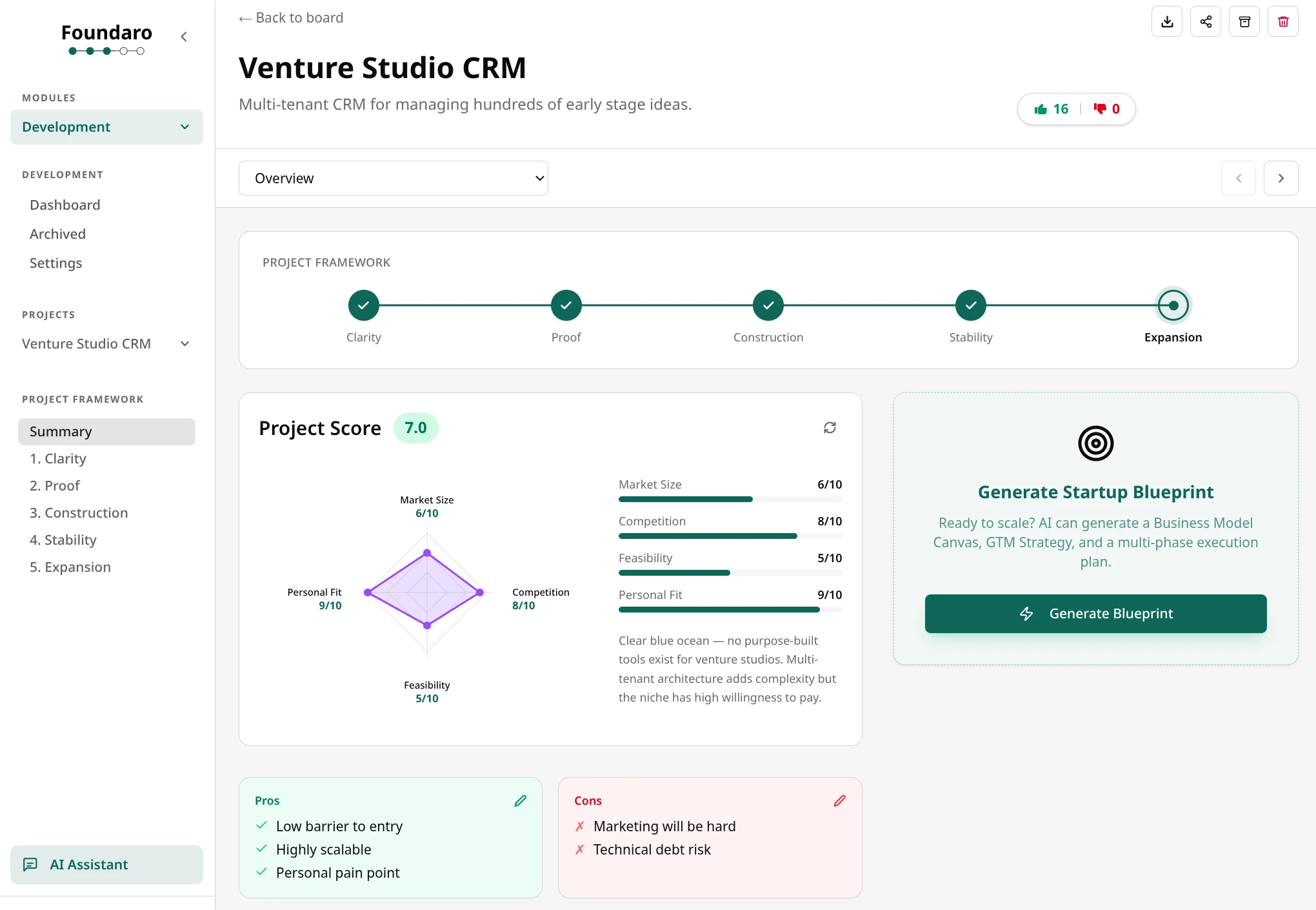Screen dimensions: 1316x910
Task: Delete the project with the red trash icon
Action: tap(1283, 21)
